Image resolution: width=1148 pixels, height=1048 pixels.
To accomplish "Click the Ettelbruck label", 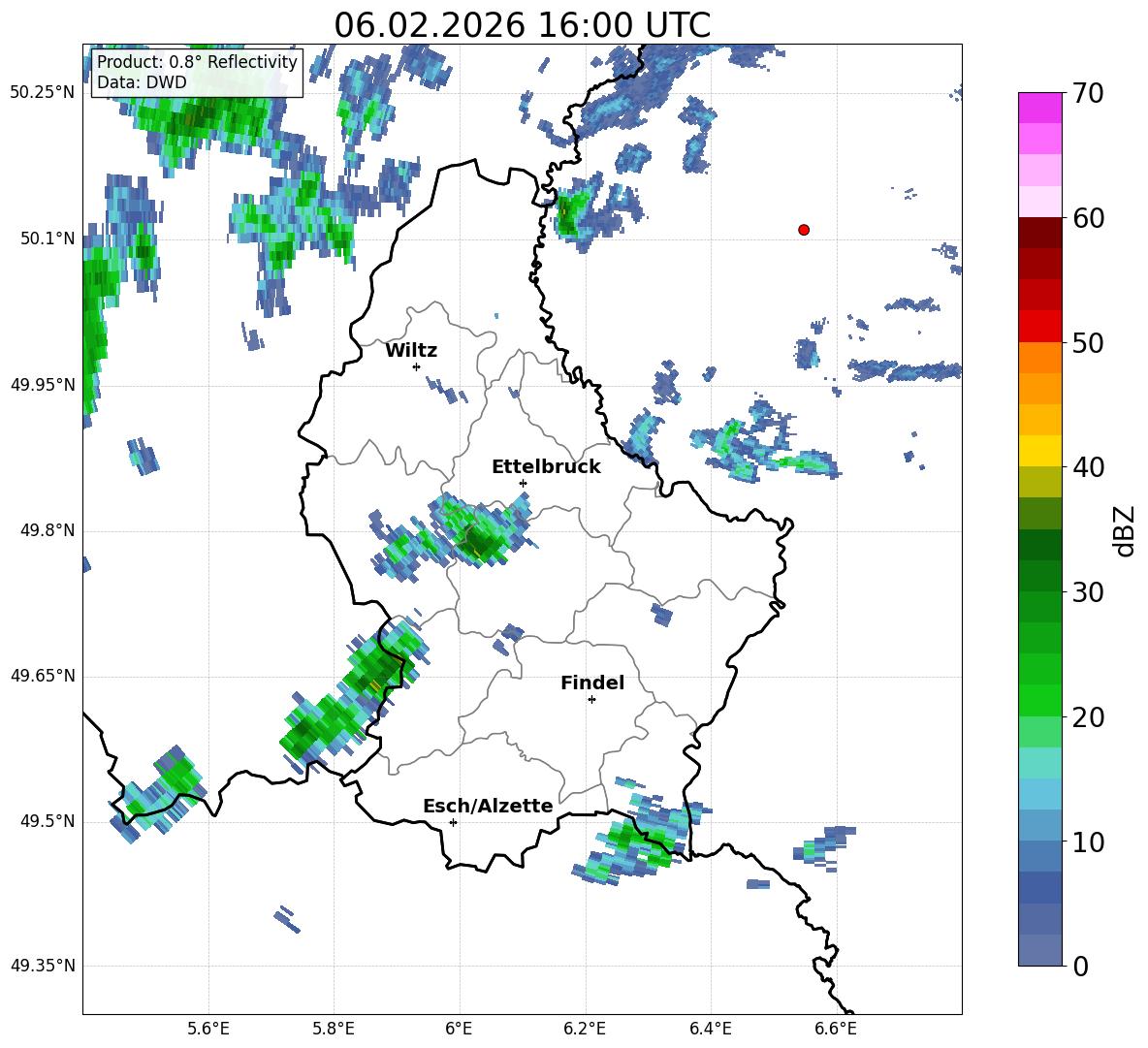I will (546, 467).
